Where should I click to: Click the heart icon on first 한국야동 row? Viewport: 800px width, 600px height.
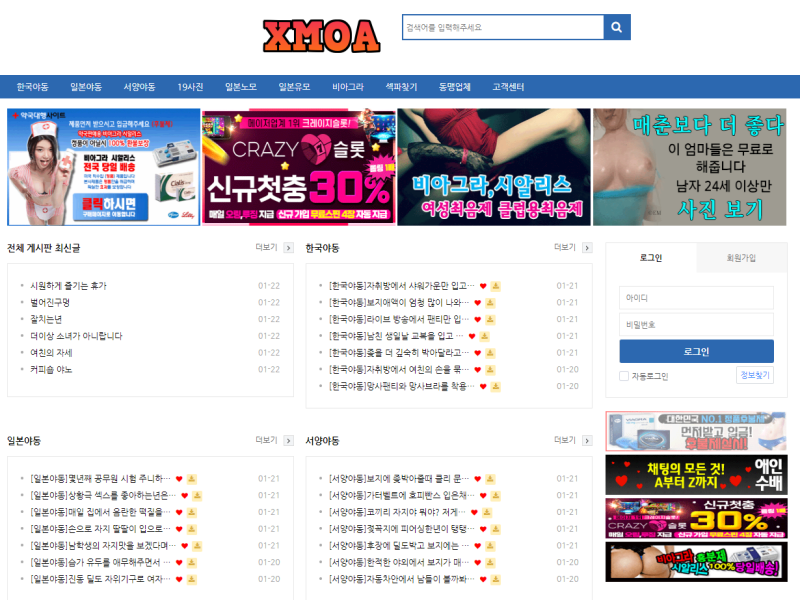pos(482,285)
